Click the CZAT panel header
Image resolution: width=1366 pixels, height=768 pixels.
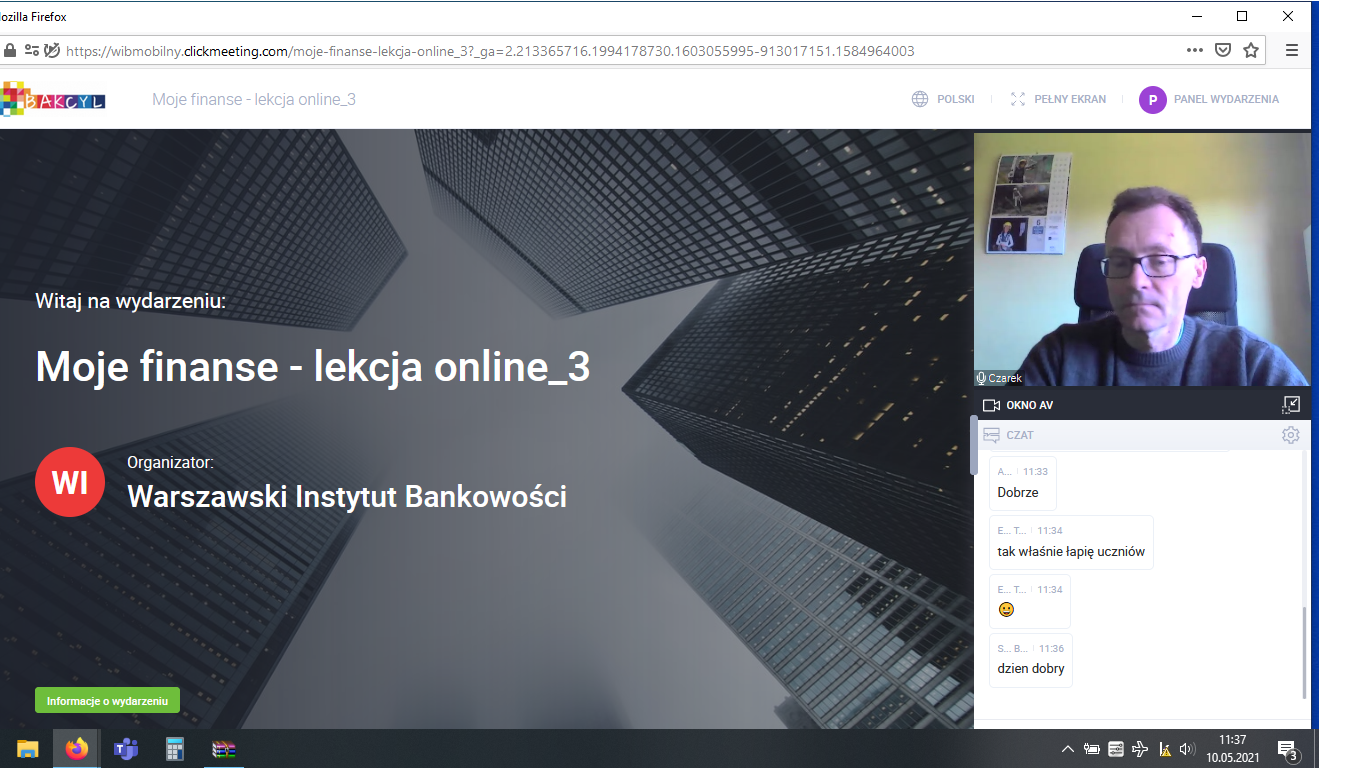1142,435
